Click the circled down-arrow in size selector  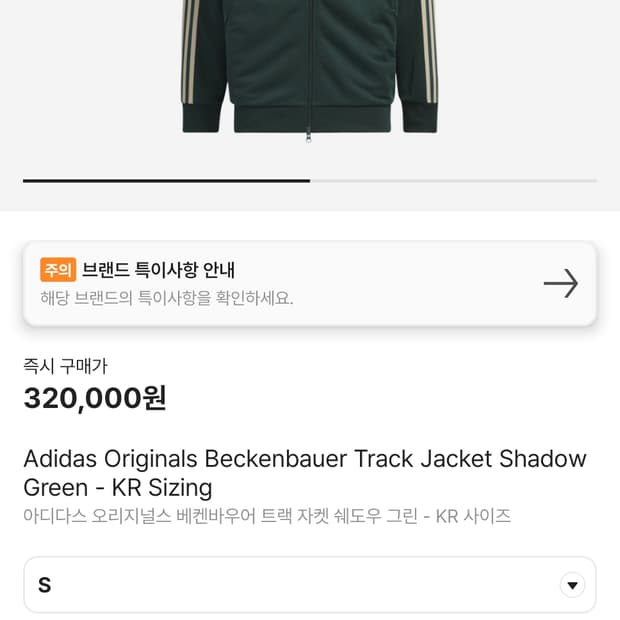[572, 585]
